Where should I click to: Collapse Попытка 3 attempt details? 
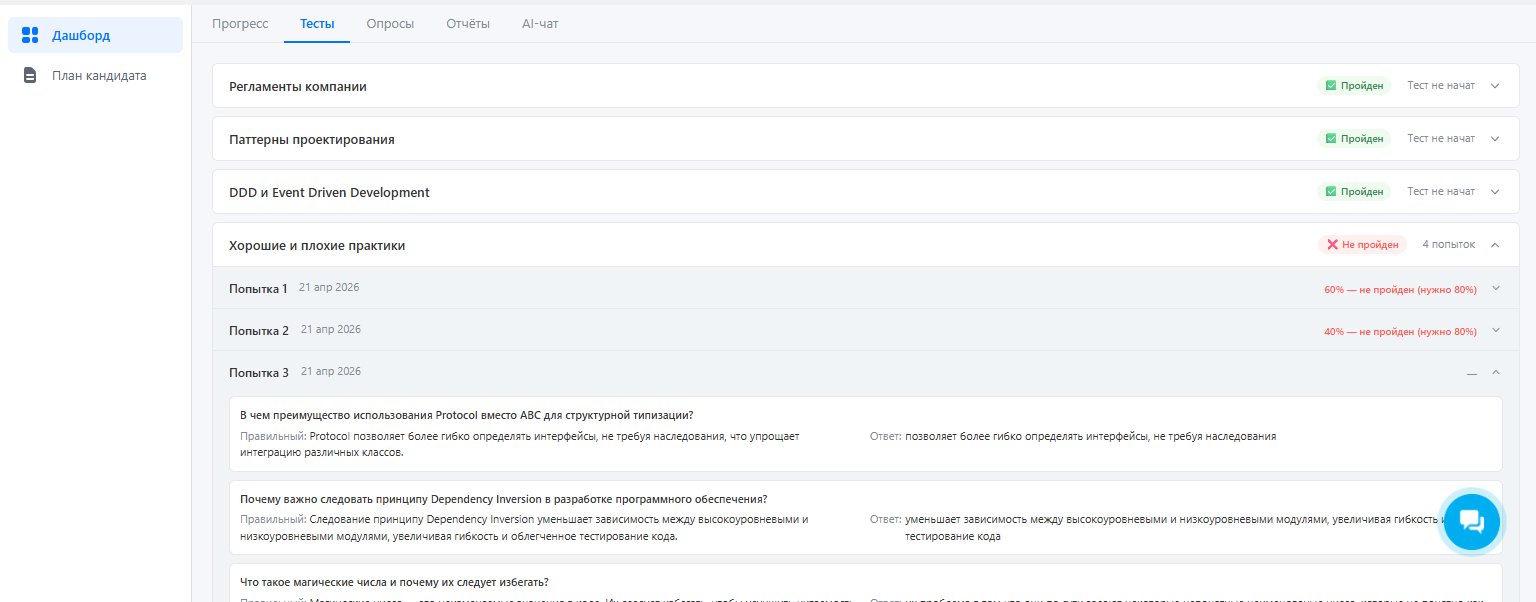tap(1496, 373)
